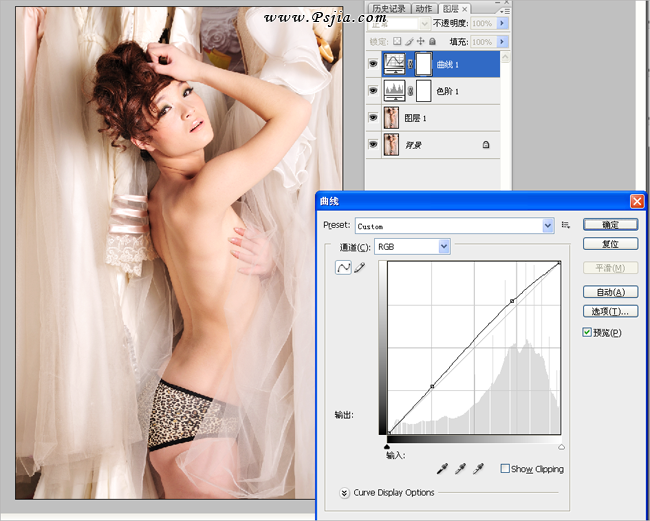Open the channel RGB dropdown
Viewport: 650px width, 521px height.
tap(444, 247)
